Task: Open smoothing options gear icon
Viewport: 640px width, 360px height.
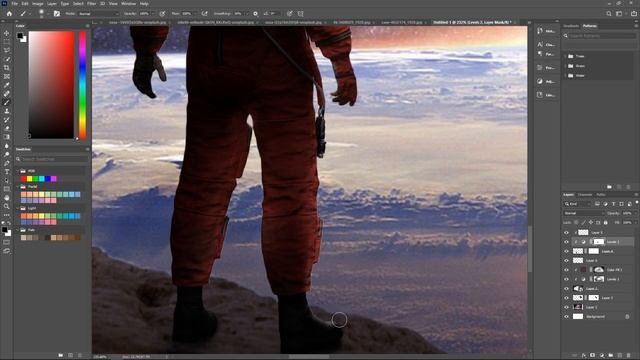Action: pyautogui.click(x=256, y=13)
